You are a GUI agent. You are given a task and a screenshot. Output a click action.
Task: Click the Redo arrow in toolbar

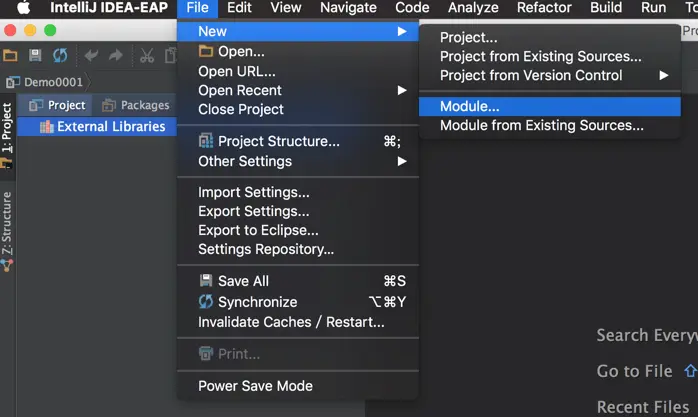pos(116,55)
